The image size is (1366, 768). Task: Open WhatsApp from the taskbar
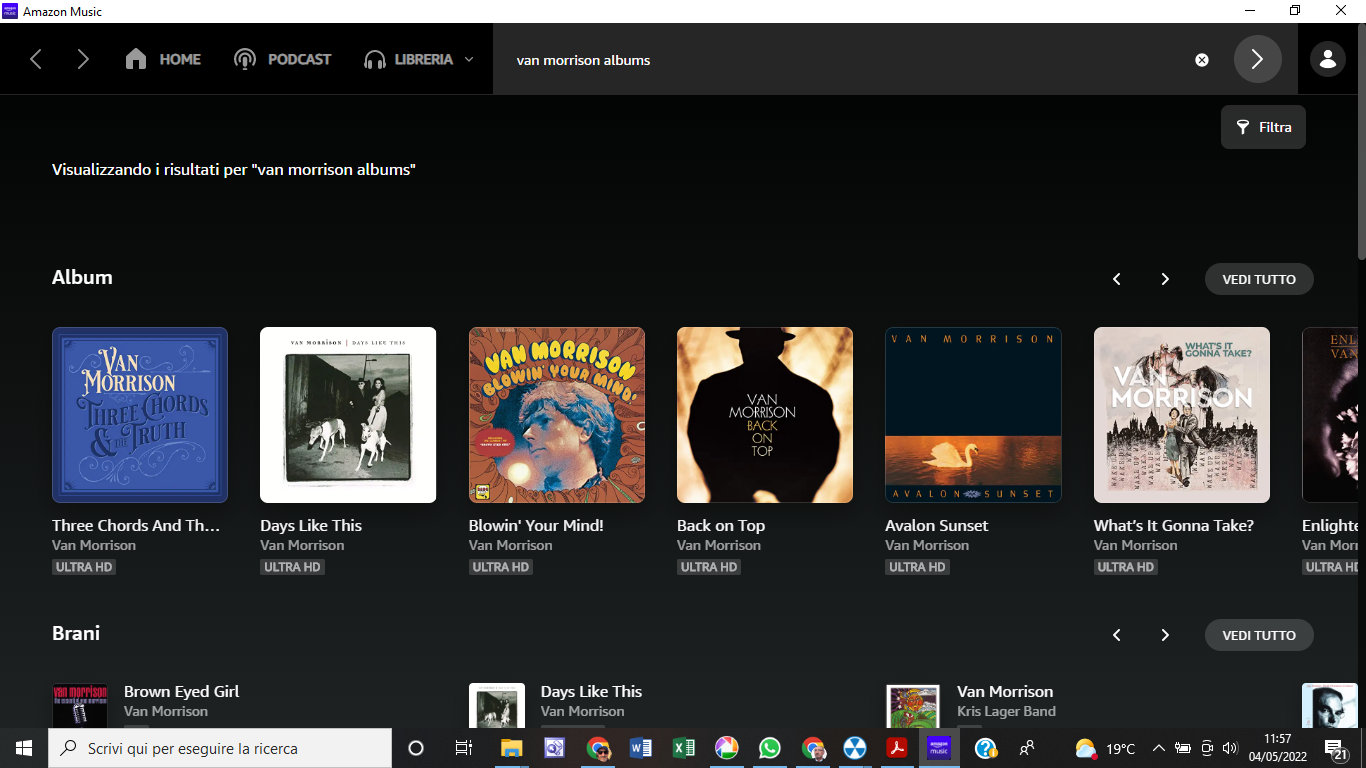tap(769, 748)
